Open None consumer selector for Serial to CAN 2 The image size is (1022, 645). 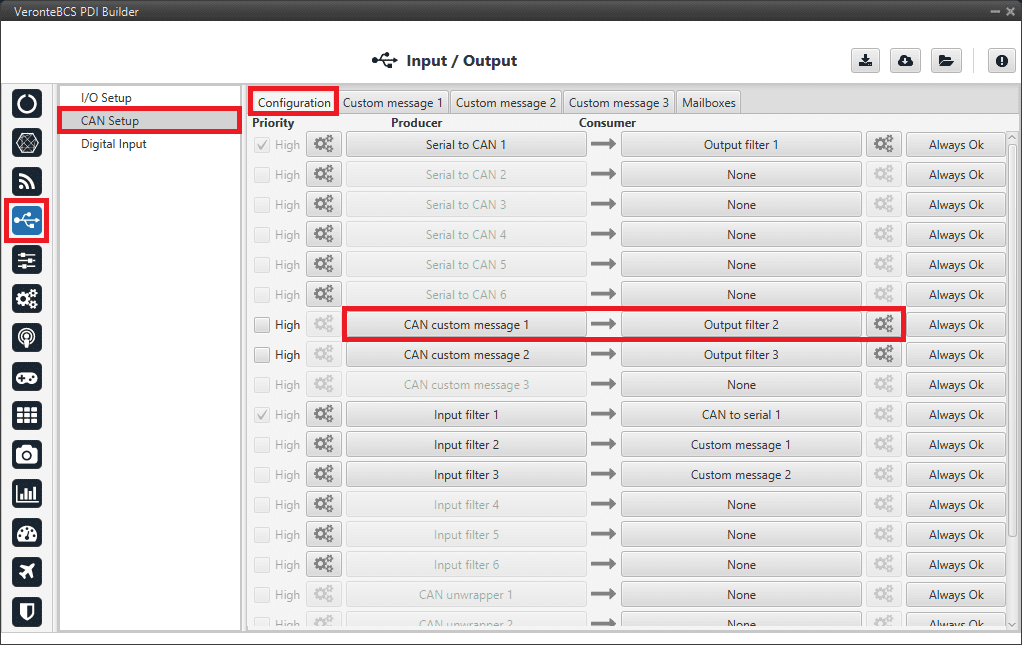[x=741, y=175]
